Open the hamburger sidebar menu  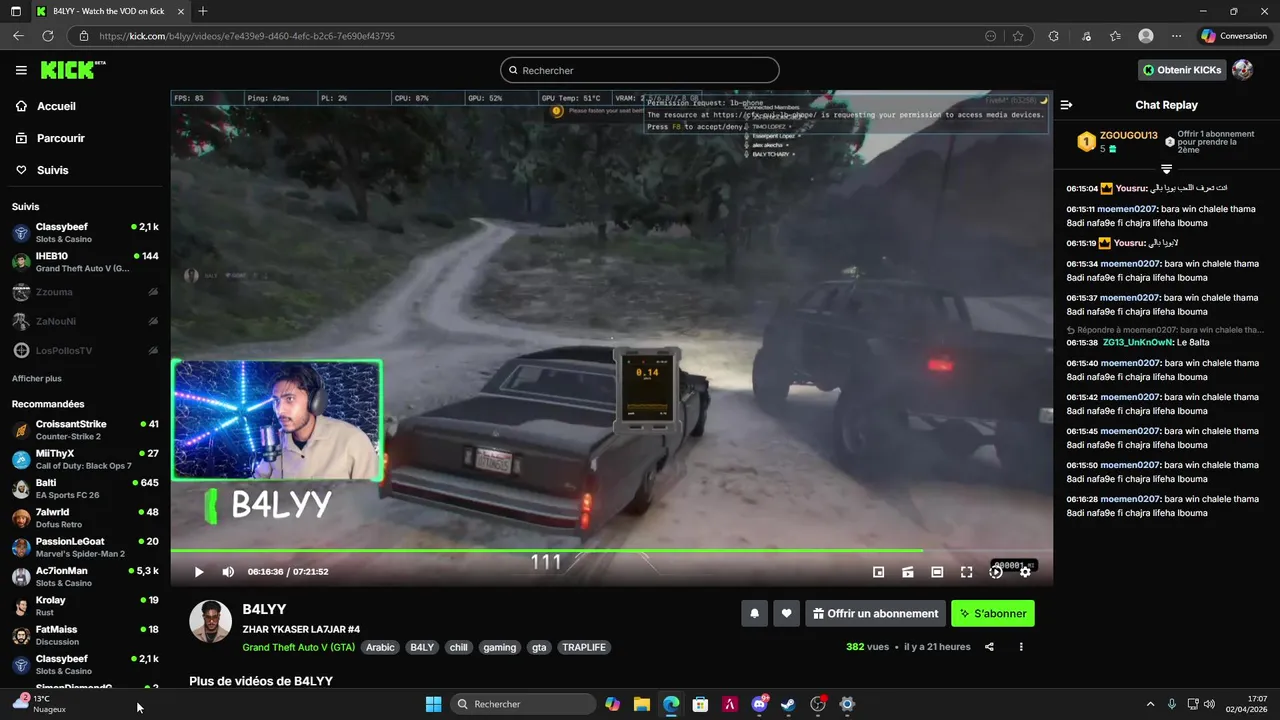point(21,70)
